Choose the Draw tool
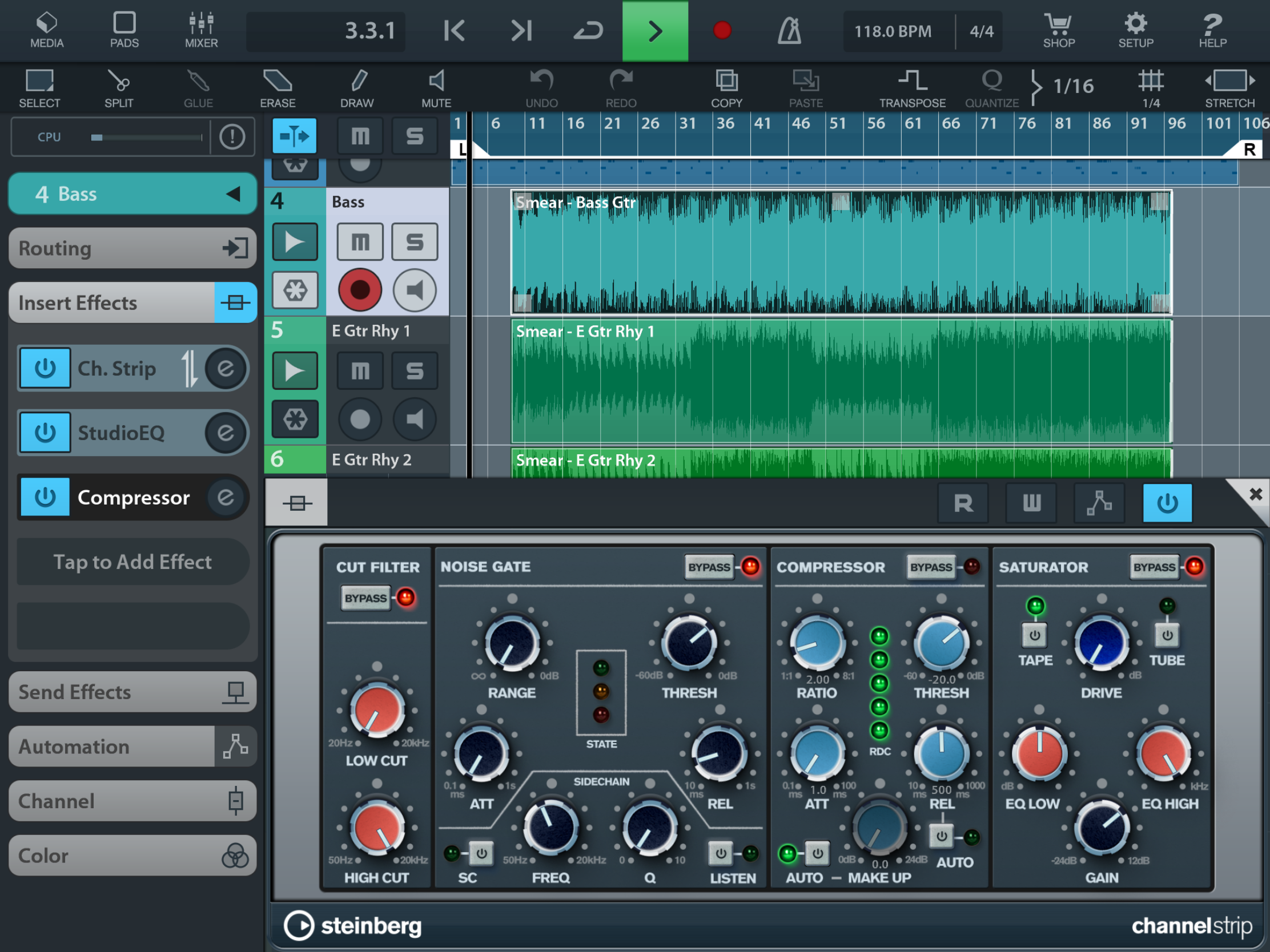Screen dimensions: 1270x952 coord(357,88)
